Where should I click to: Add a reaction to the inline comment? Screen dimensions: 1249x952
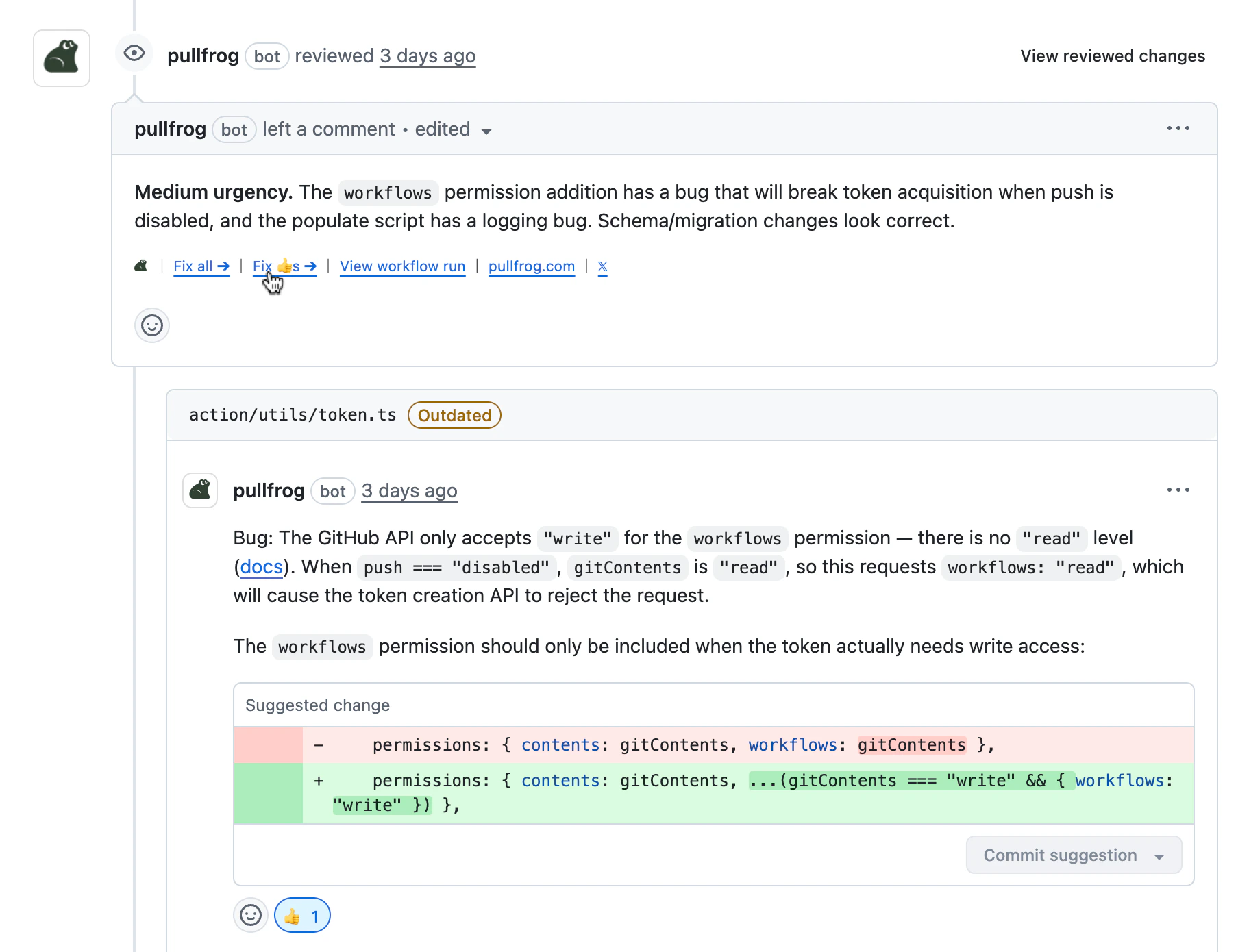(x=251, y=915)
